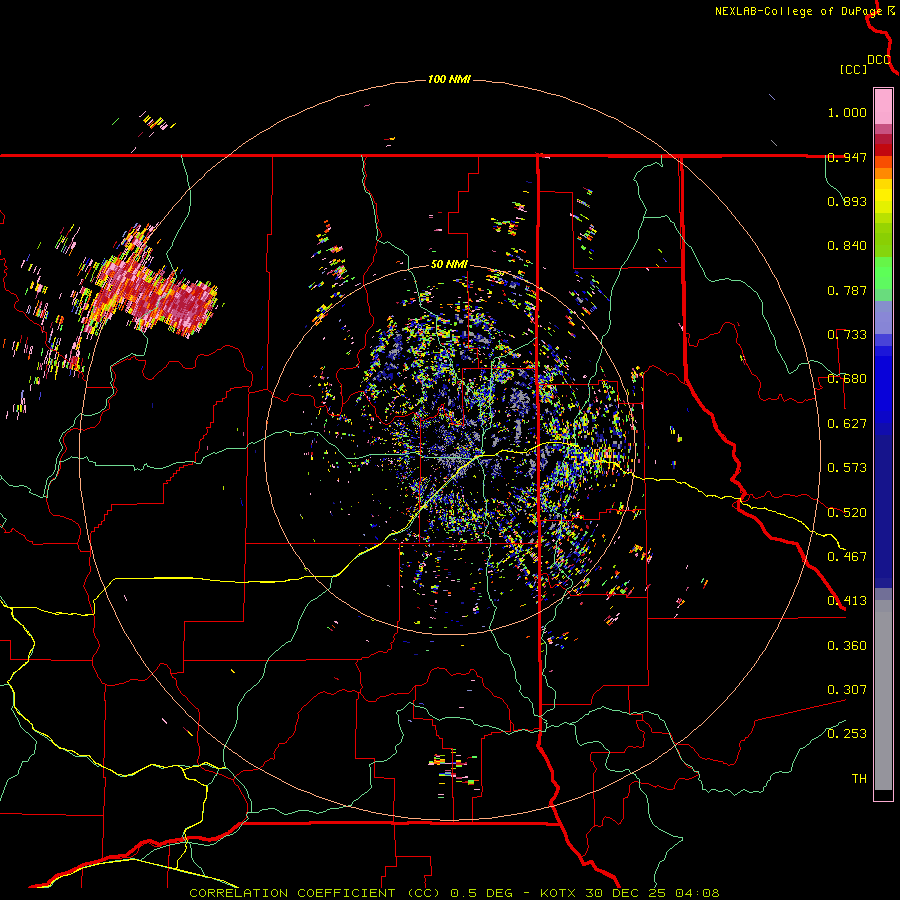Pick the pink segment atop the color scale
Viewport: 900px width, 900px height.
tap(883, 106)
